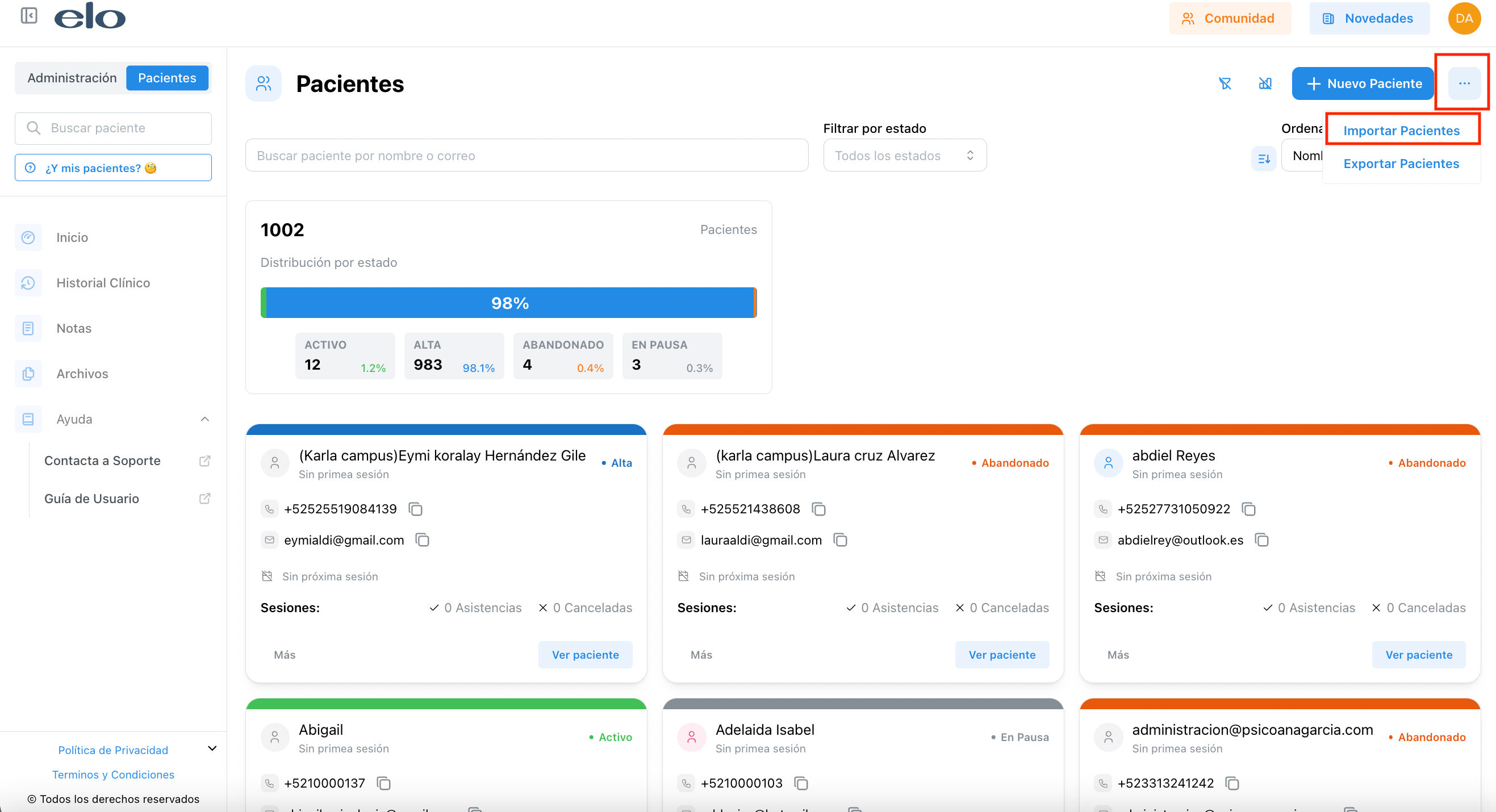Copy email abdielrey@outlook.es
The image size is (1496, 812).
pos(1261,540)
